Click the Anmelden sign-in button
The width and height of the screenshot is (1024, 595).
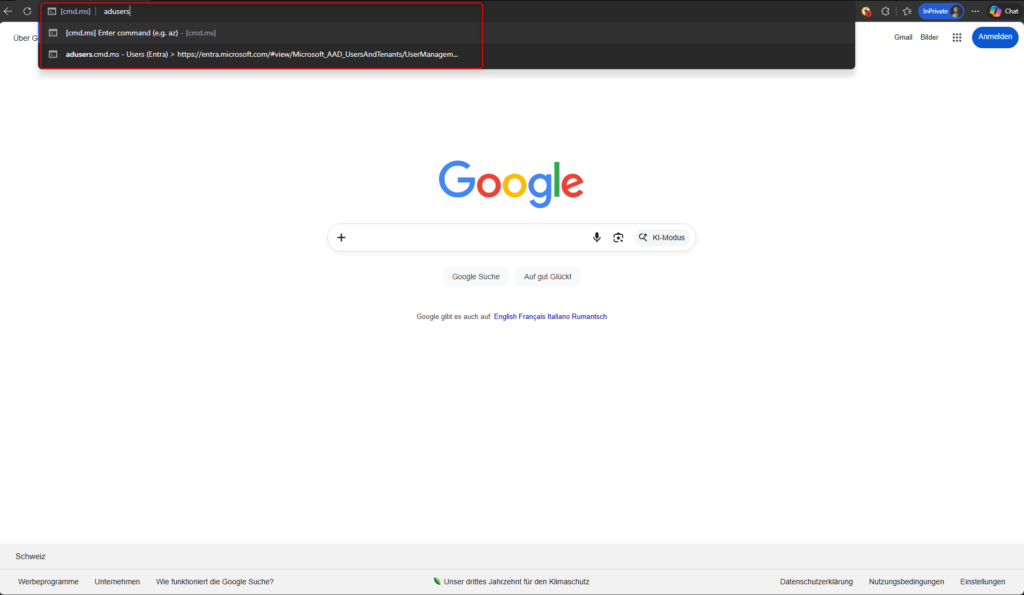995,37
